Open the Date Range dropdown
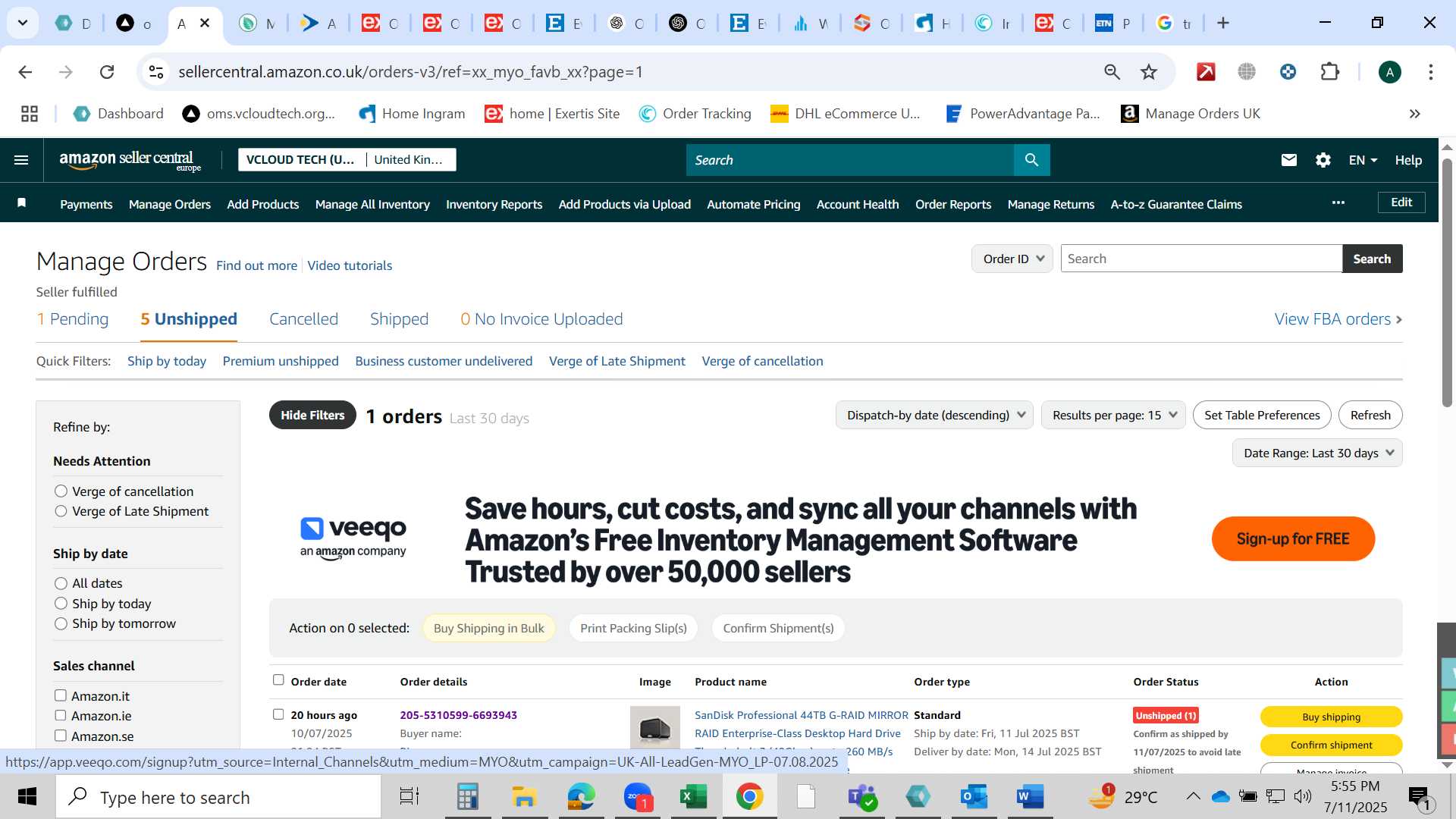Viewport: 1456px width, 819px height. tap(1317, 453)
